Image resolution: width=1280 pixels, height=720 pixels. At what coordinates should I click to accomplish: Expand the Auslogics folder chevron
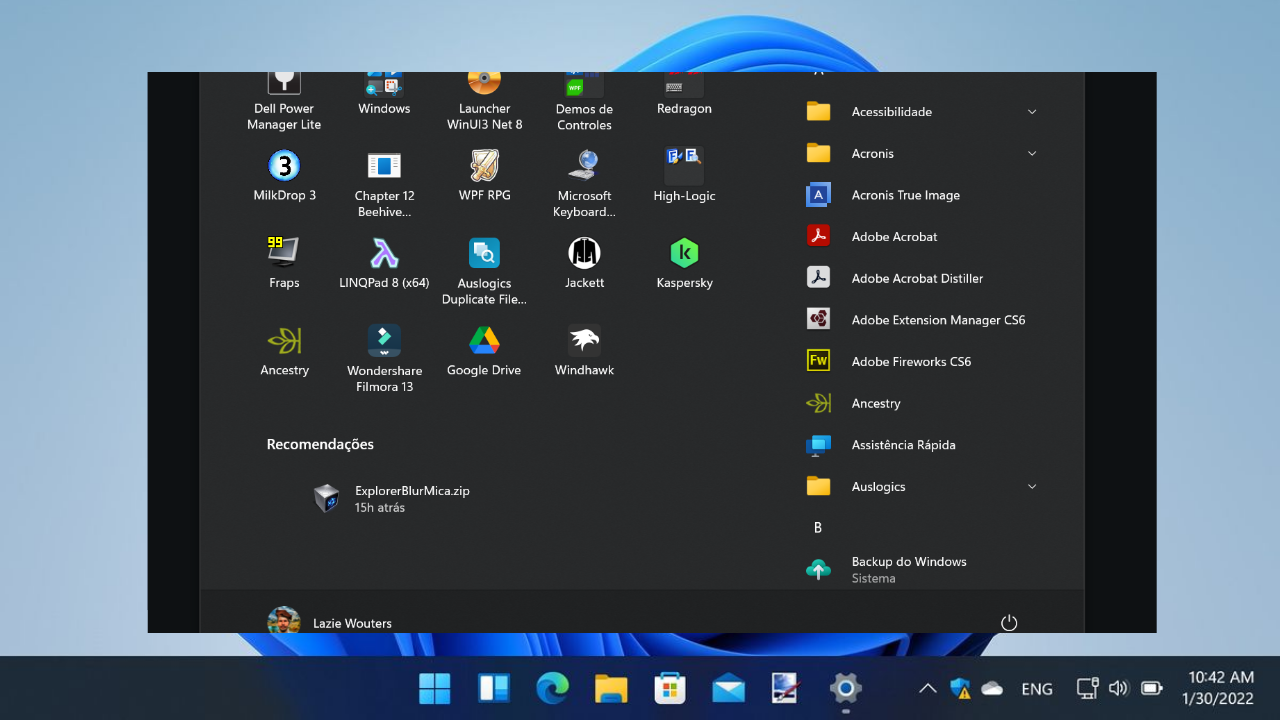click(1032, 487)
